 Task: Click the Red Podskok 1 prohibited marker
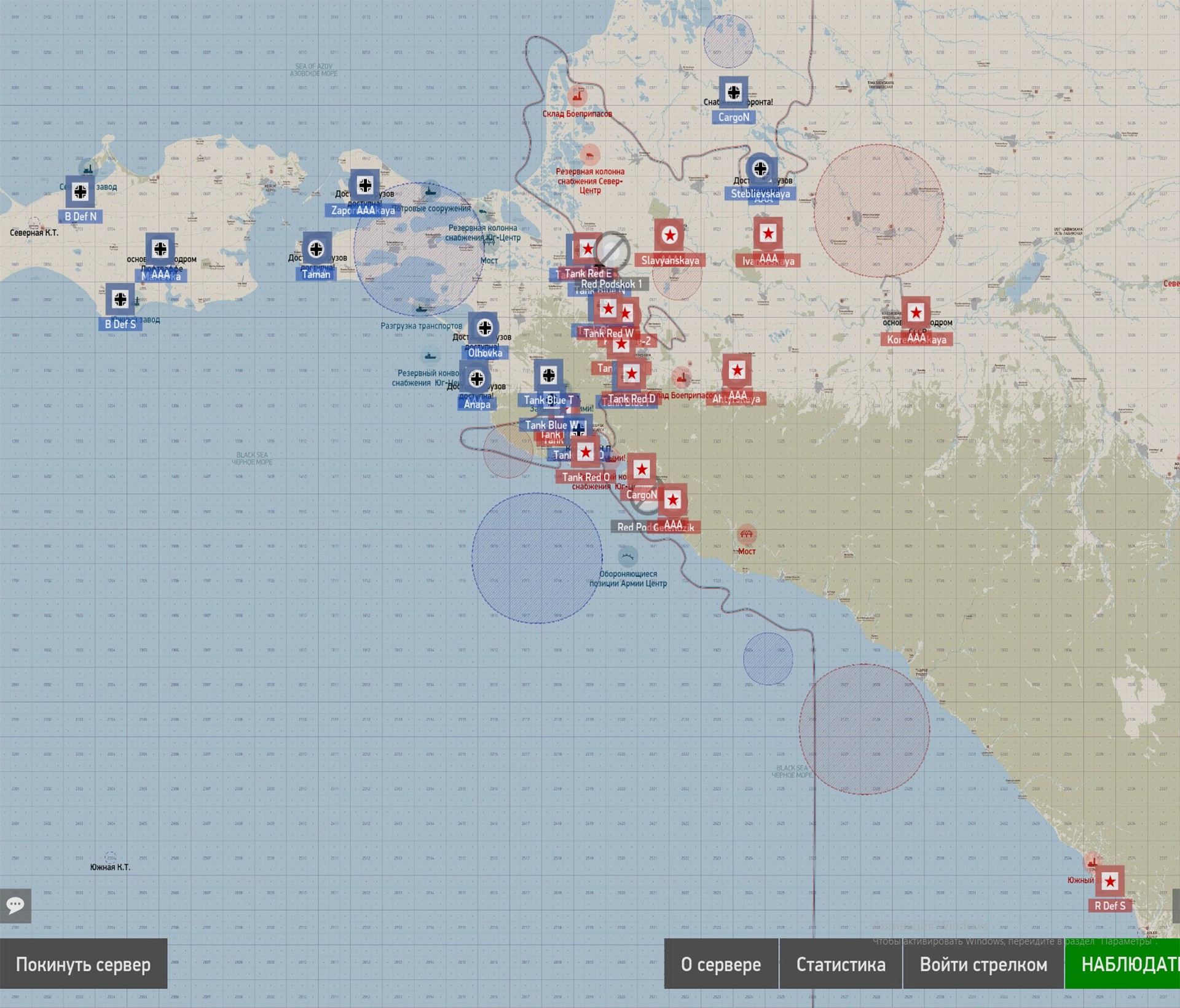pyautogui.click(x=613, y=251)
